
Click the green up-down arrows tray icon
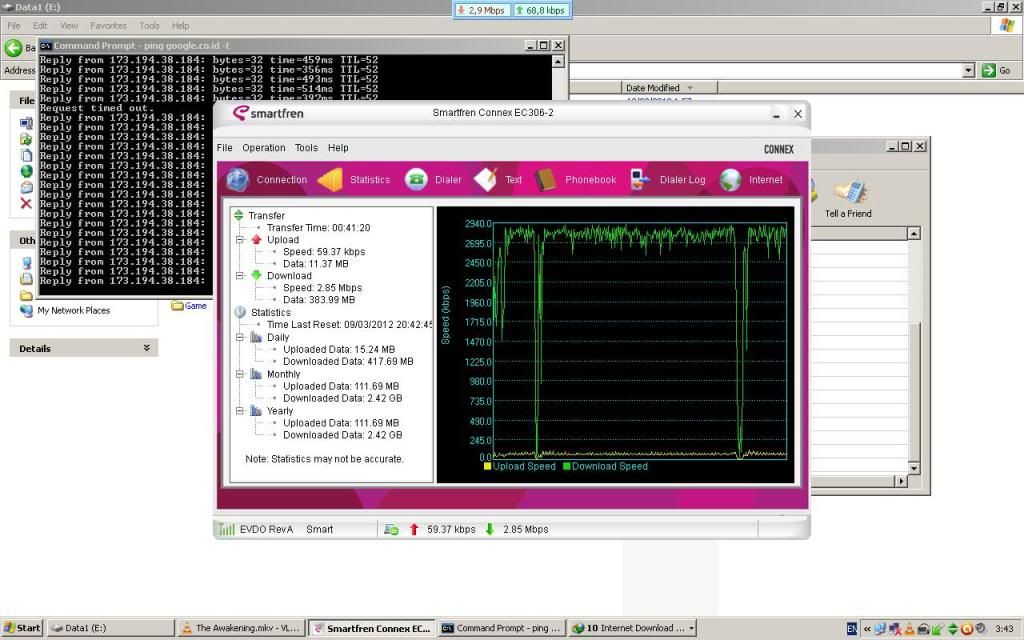(x=952, y=629)
